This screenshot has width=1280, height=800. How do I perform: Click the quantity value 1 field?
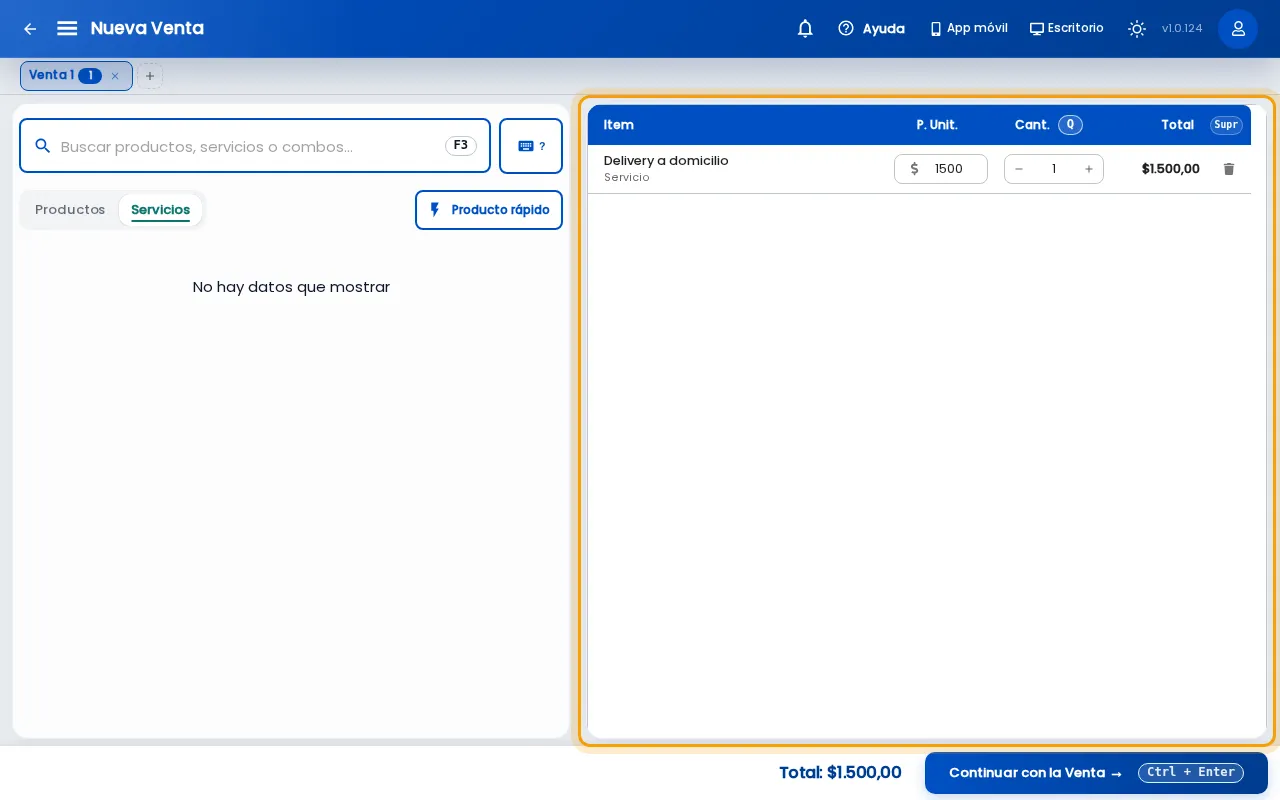click(x=1054, y=169)
